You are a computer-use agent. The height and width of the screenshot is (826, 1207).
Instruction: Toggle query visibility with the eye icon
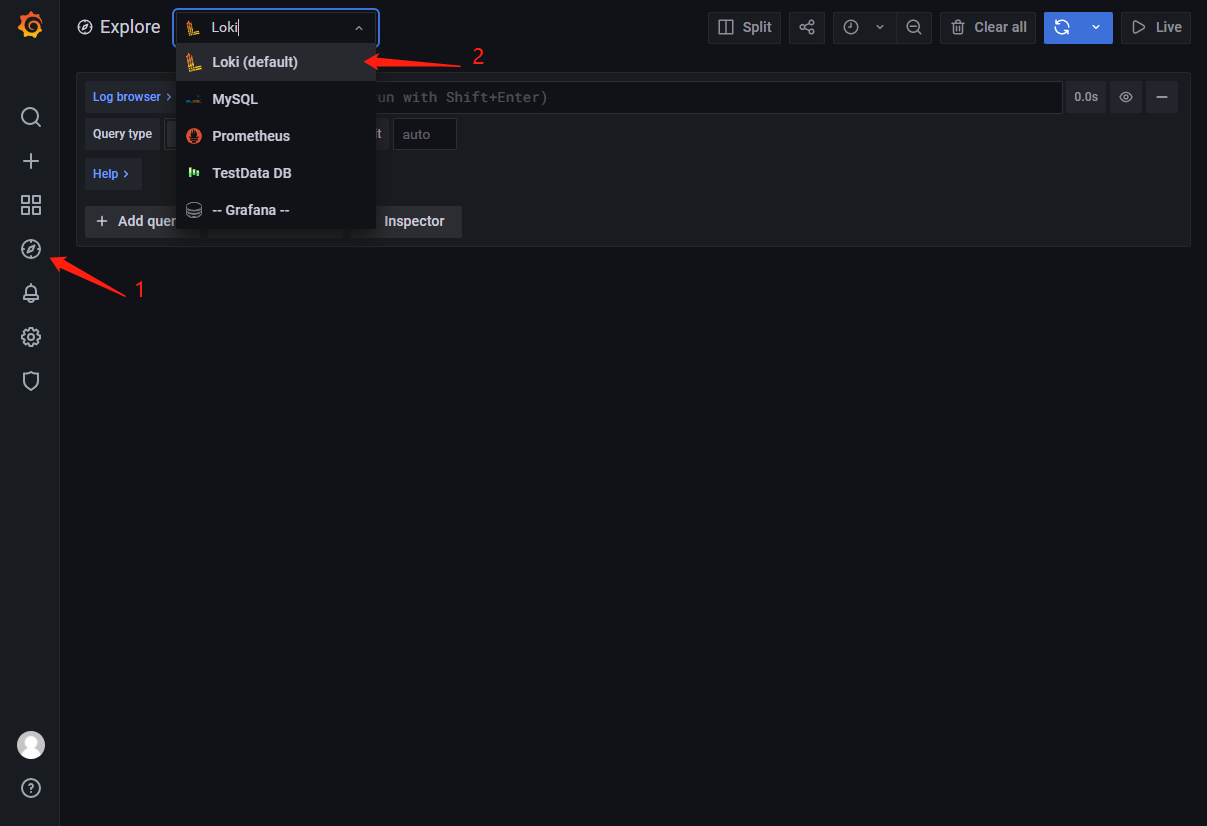coord(1126,97)
